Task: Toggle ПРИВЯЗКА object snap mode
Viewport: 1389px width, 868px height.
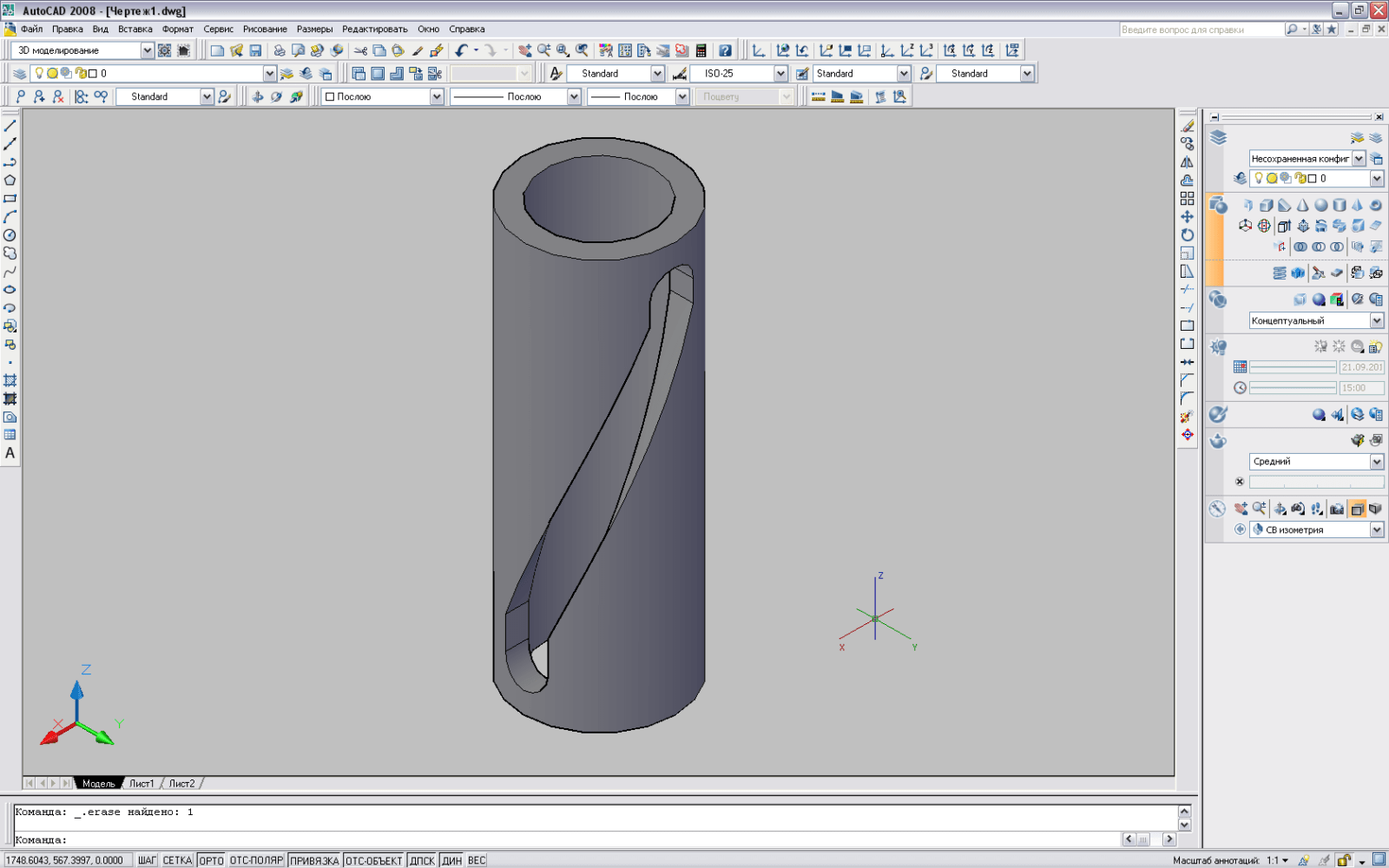Action: pyautogui.click(x=314, y=860)
